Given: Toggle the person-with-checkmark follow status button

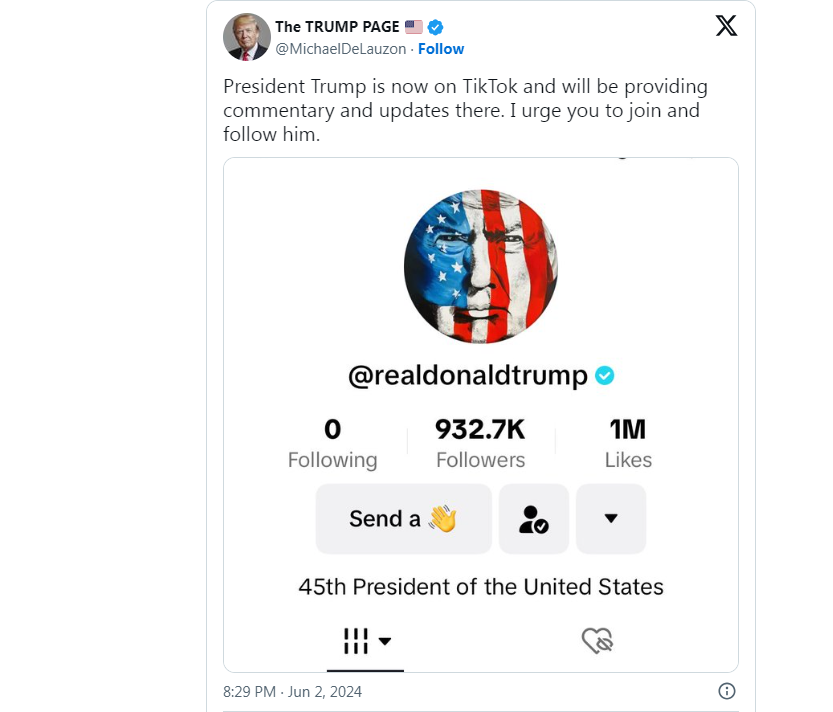Looking at the screenshot, I should tap(534, 518).
